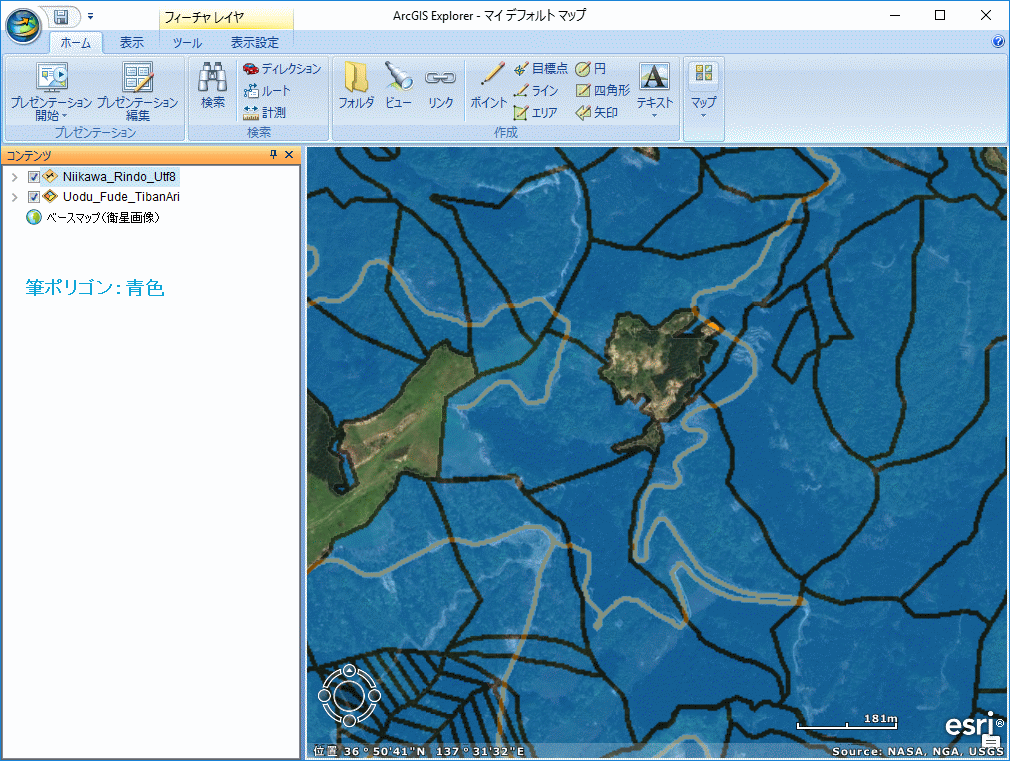Viewport: 1010px width, 761px height.
Task: Open the 検索 (Find) tool
Action: (x=212, y=88)
